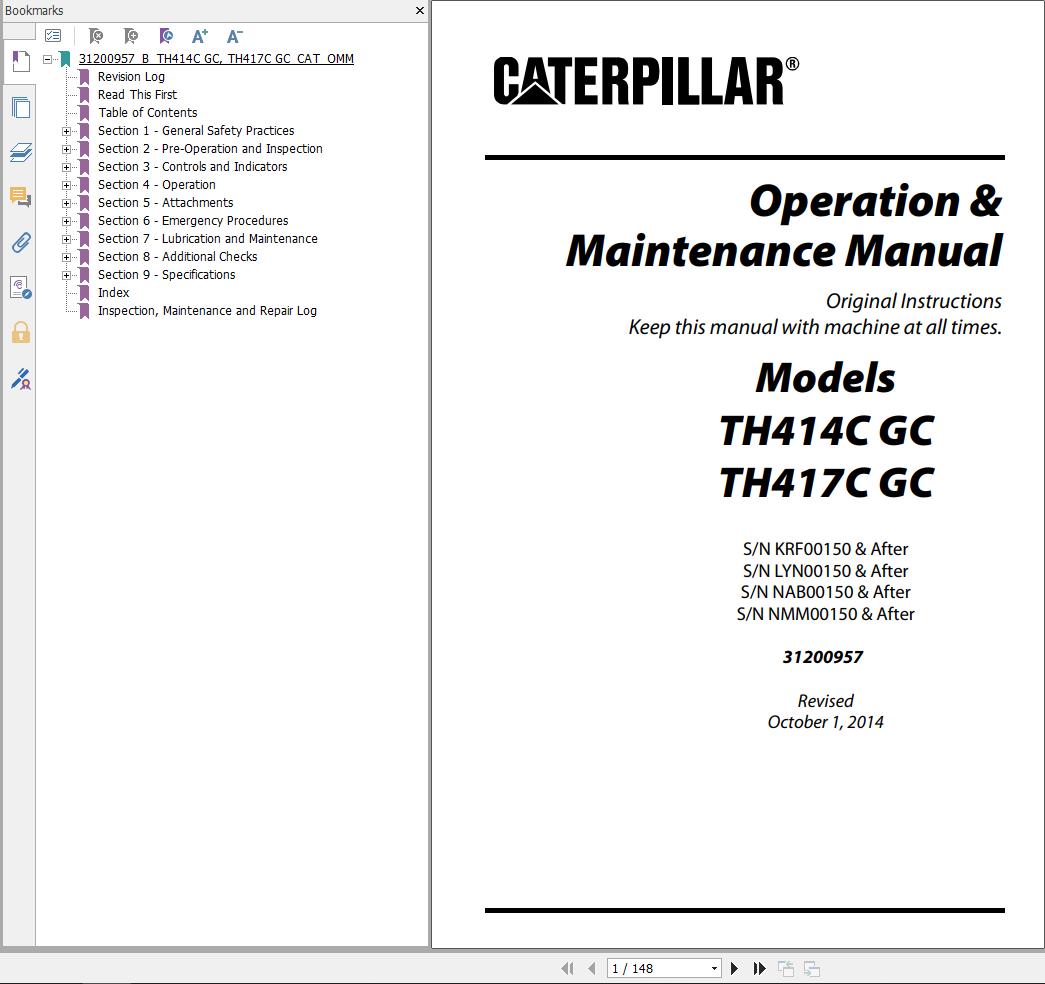Select Section 7 - Lubrication and Maintenance bookmark
The width and height of the screenshot is (1045, 984).
(207, 239)
